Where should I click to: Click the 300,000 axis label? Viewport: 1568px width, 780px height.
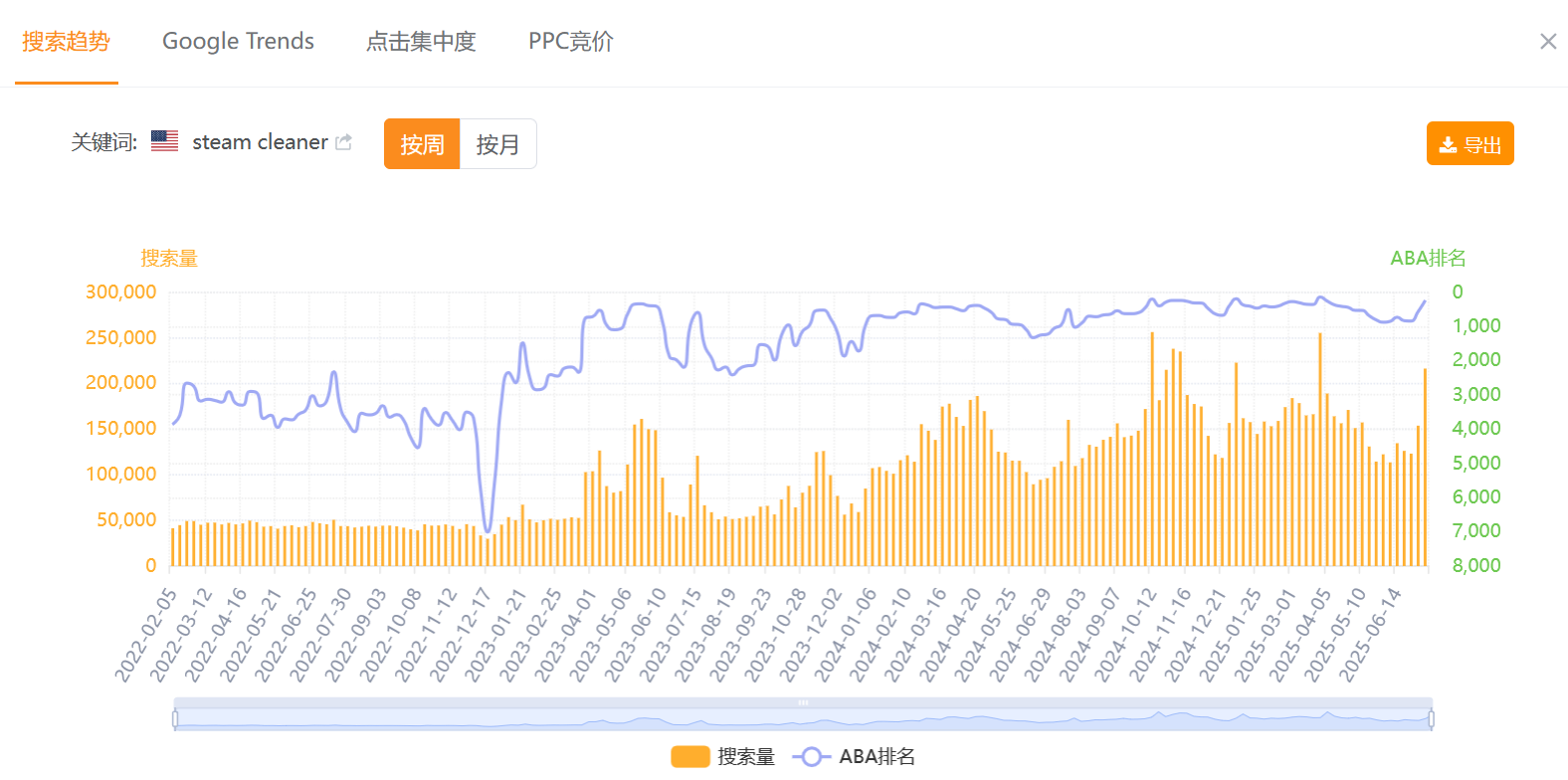[120, 292]
